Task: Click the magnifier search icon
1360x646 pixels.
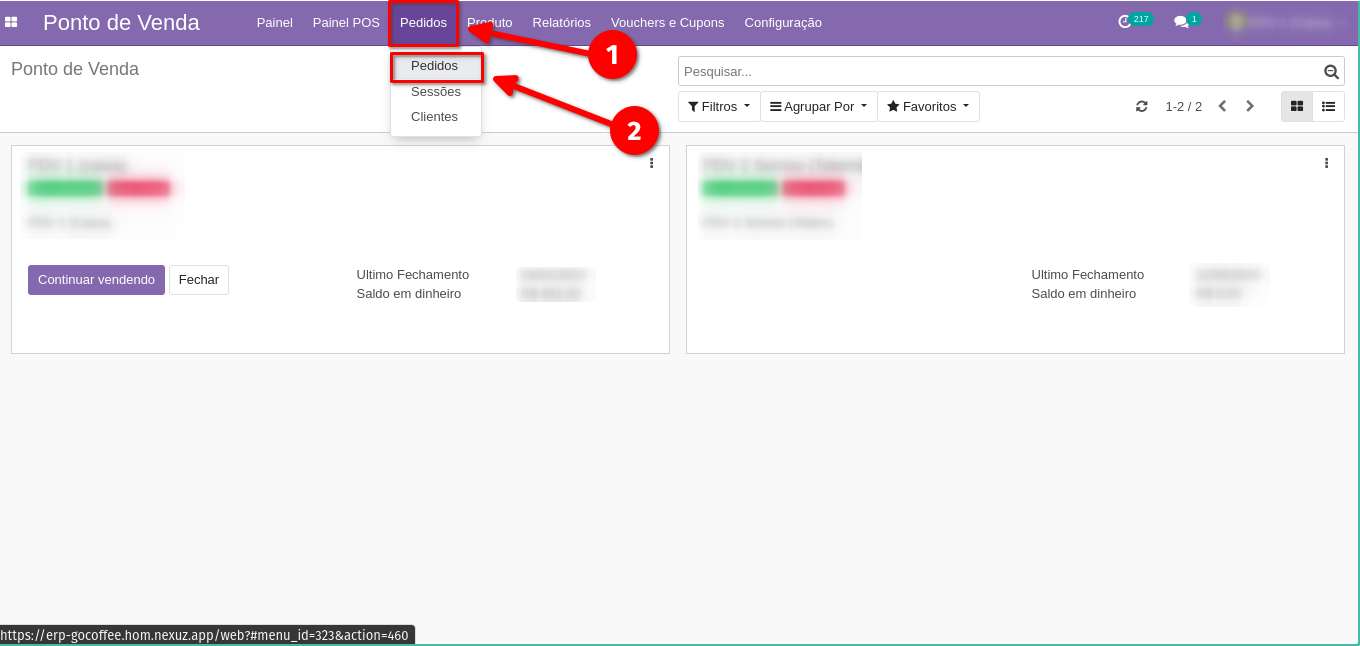Action: pyautogui.click(x=1331, y=72)
